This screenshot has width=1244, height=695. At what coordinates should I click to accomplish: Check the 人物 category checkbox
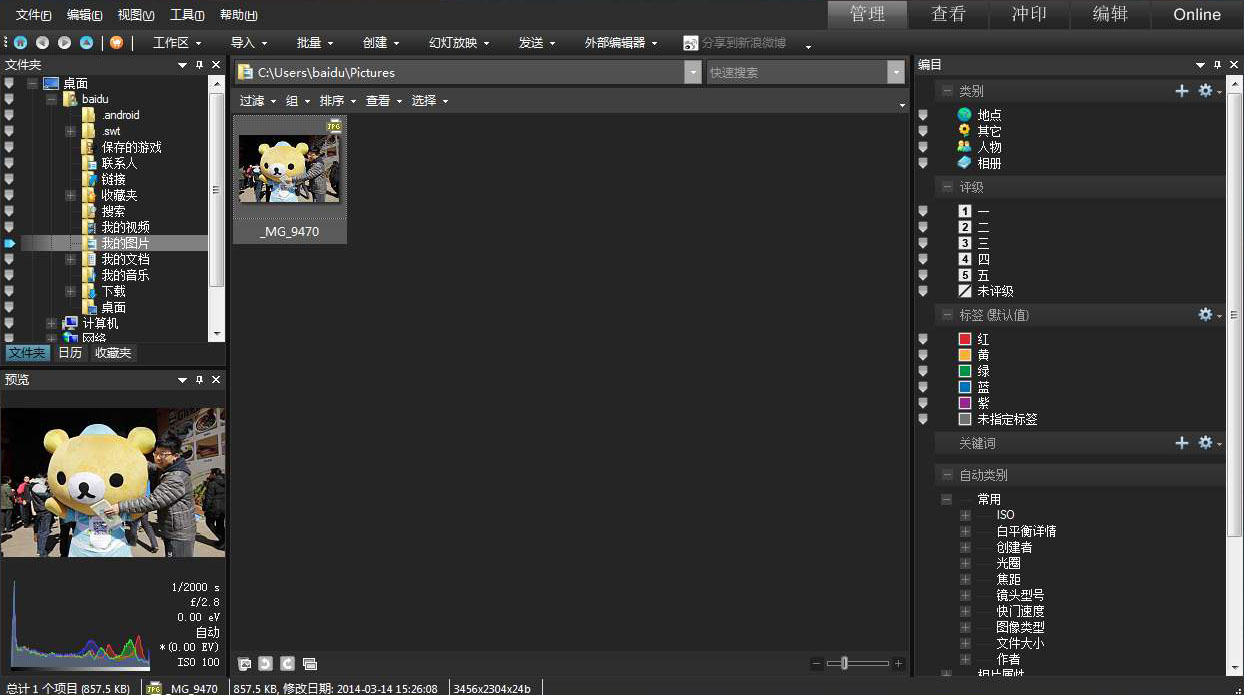(923, 147)
